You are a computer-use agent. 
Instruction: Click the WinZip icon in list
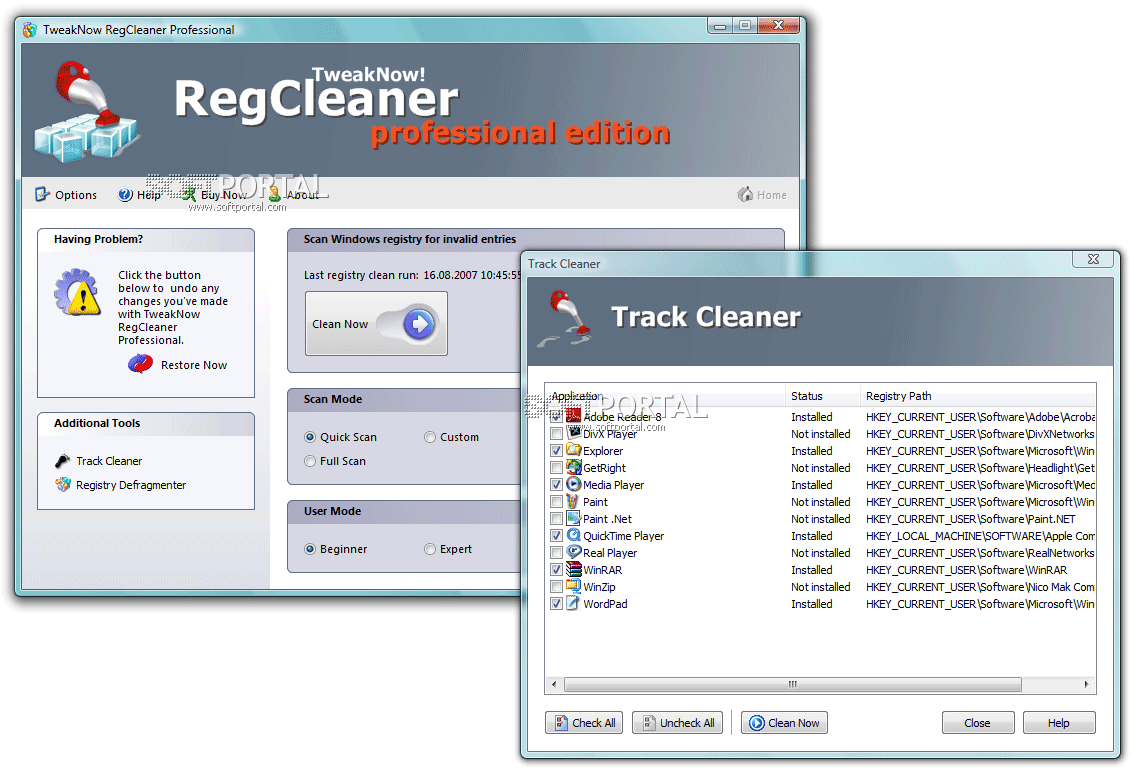coord(573,586)
